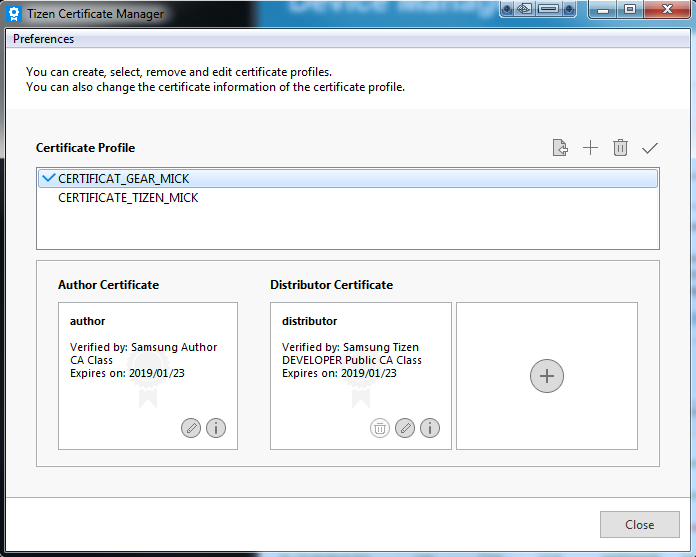Add a new certificate profile

click(x=590, y=148)
